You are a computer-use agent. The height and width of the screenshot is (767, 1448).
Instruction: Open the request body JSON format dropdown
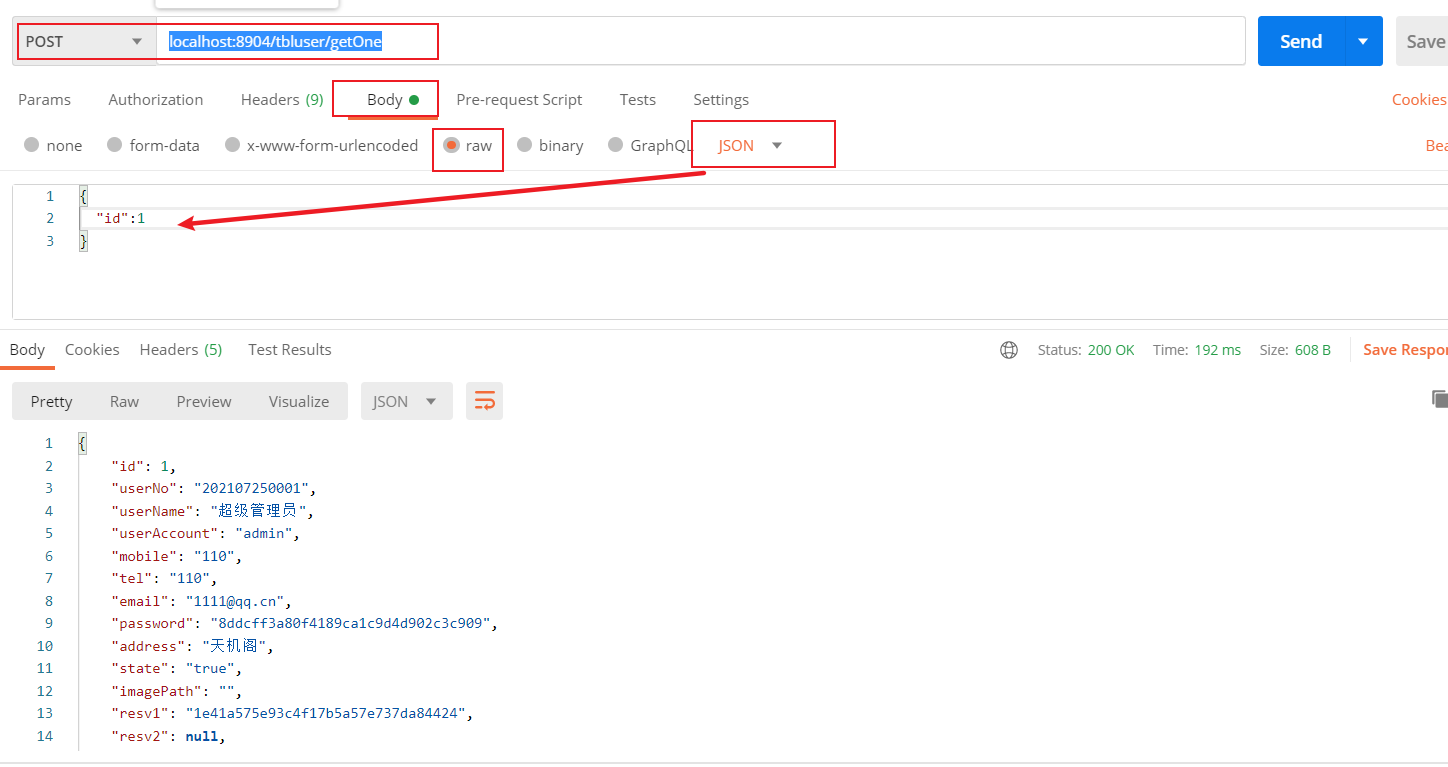pyautogui.click(x=750, y=145)
